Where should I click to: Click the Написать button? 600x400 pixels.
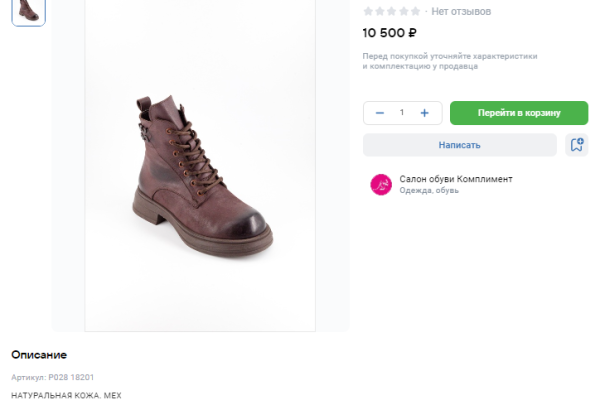459,145
